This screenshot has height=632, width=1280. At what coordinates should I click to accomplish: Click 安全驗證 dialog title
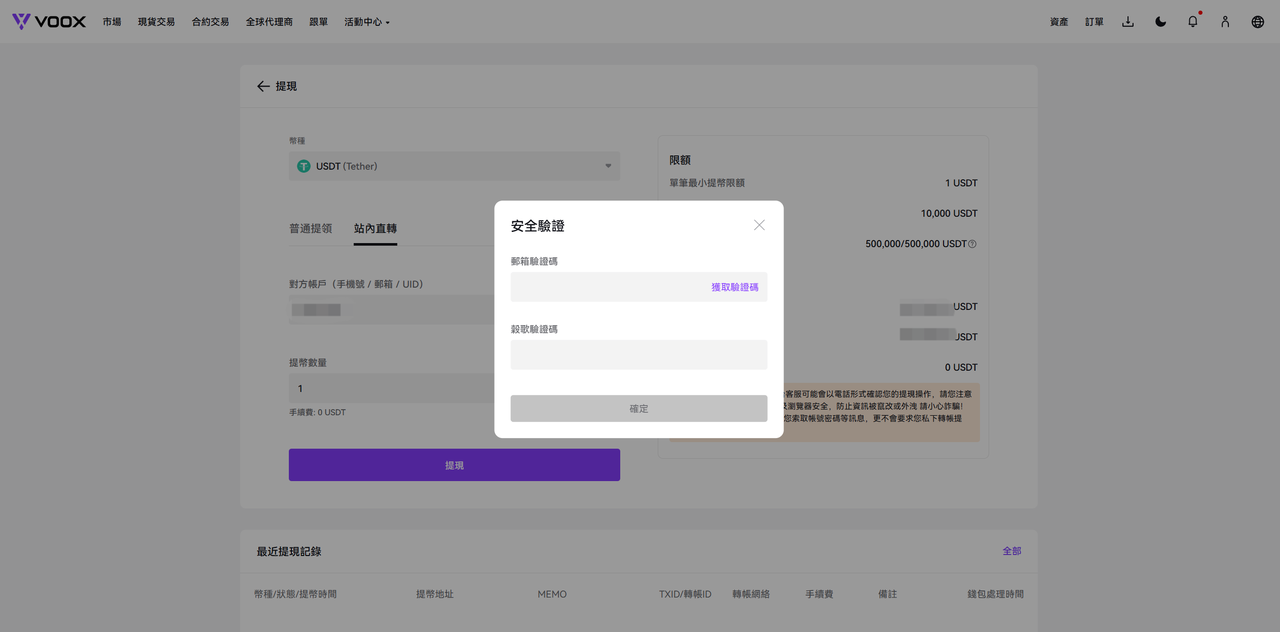coord(538,226)
